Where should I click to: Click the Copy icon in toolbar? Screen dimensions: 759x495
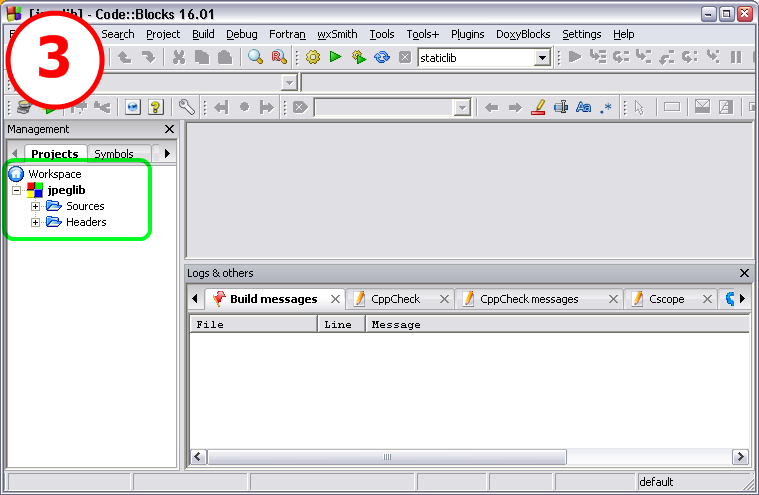202,58
